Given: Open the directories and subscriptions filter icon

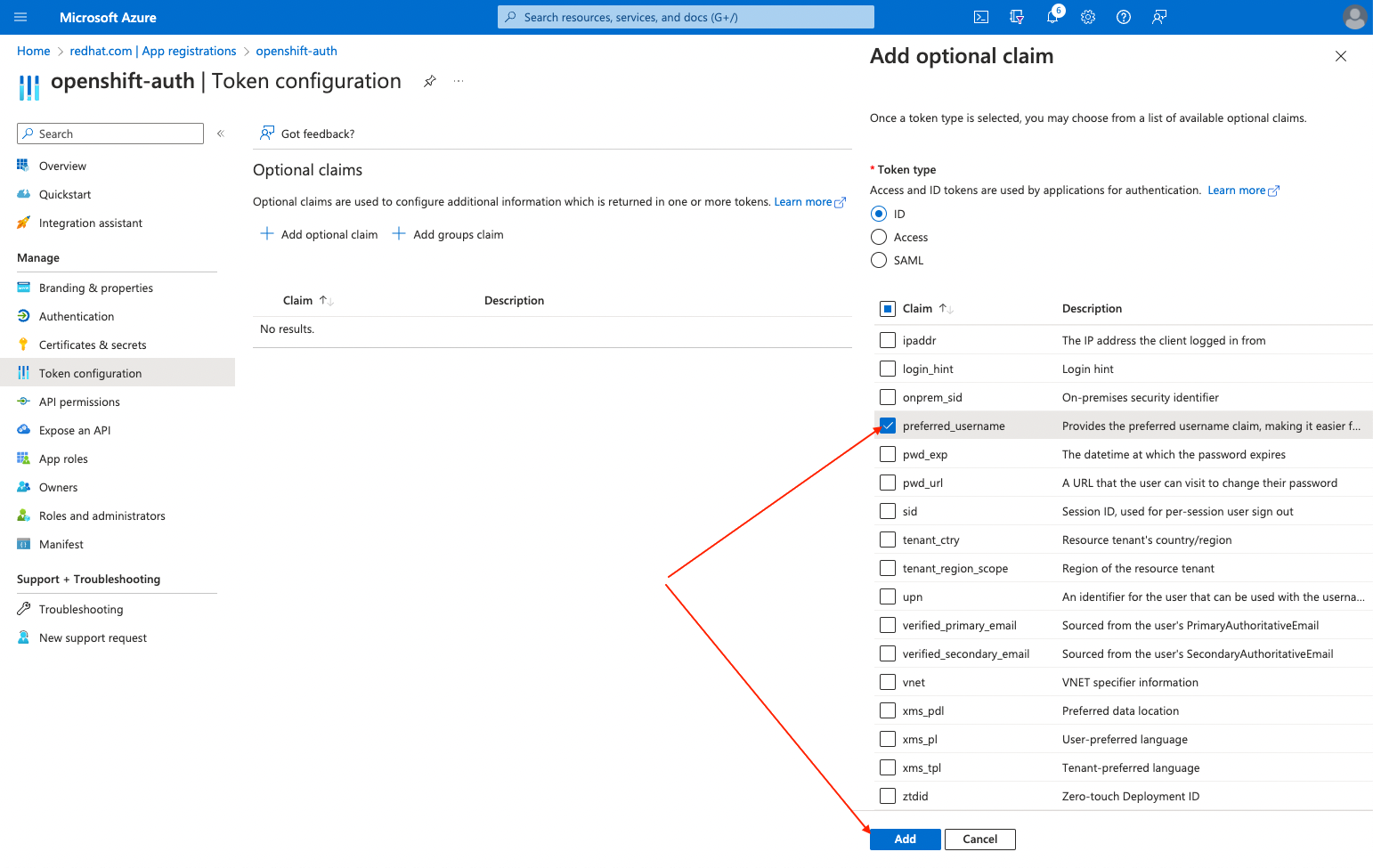Looking at the screenshot, I should pyautogui.click(x=1017, y=17).
